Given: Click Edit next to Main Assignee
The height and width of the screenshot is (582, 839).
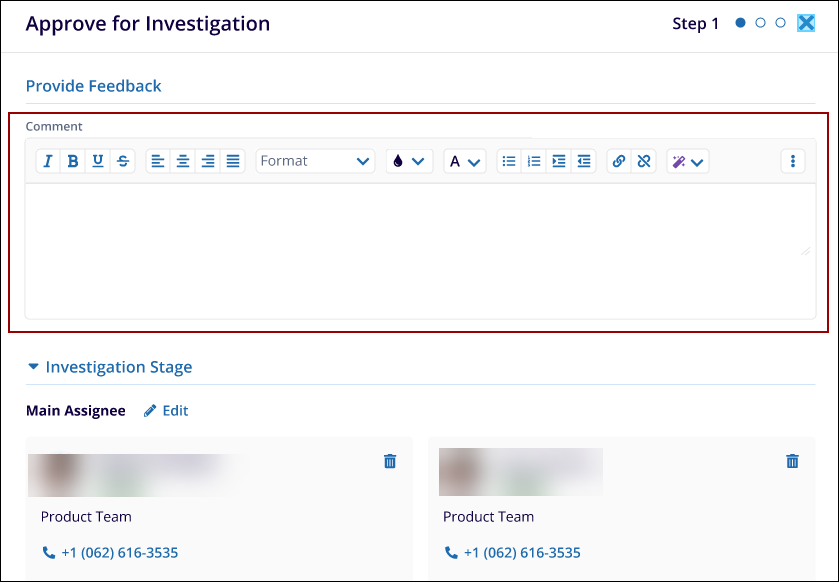Looking at the screenshot, I should pos(166,411).
